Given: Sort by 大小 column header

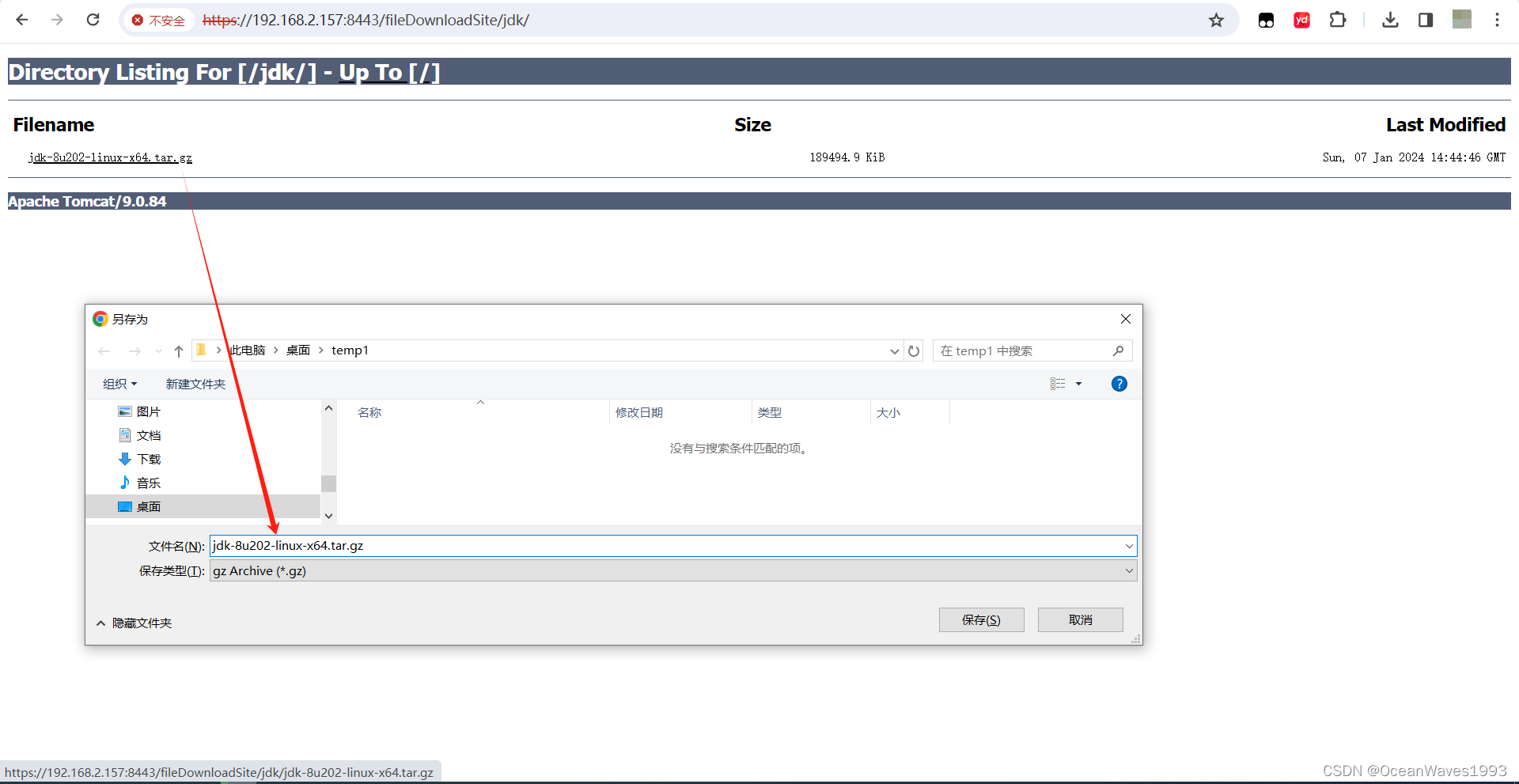Looking at the screenshot, I should click(x=888, y=412).
